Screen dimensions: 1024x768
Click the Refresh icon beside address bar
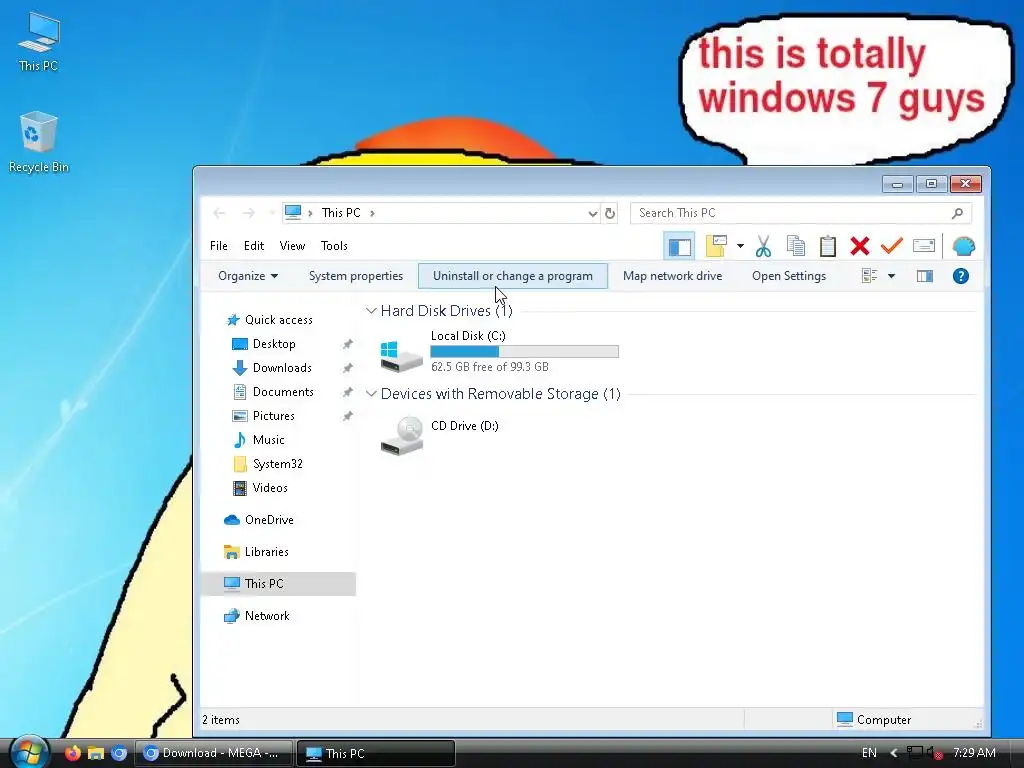[x=610, y=214]
